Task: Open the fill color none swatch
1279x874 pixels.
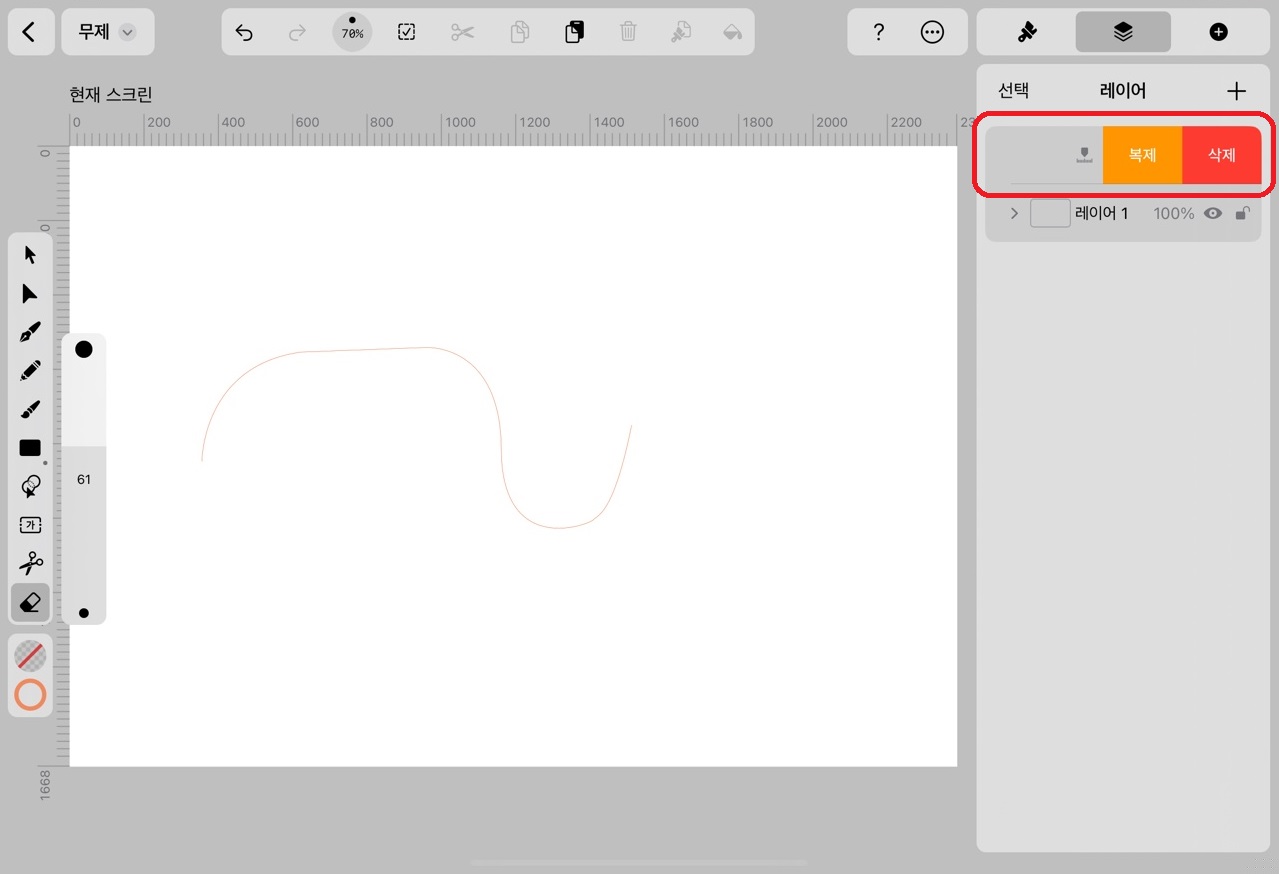Action: [30, 656]
